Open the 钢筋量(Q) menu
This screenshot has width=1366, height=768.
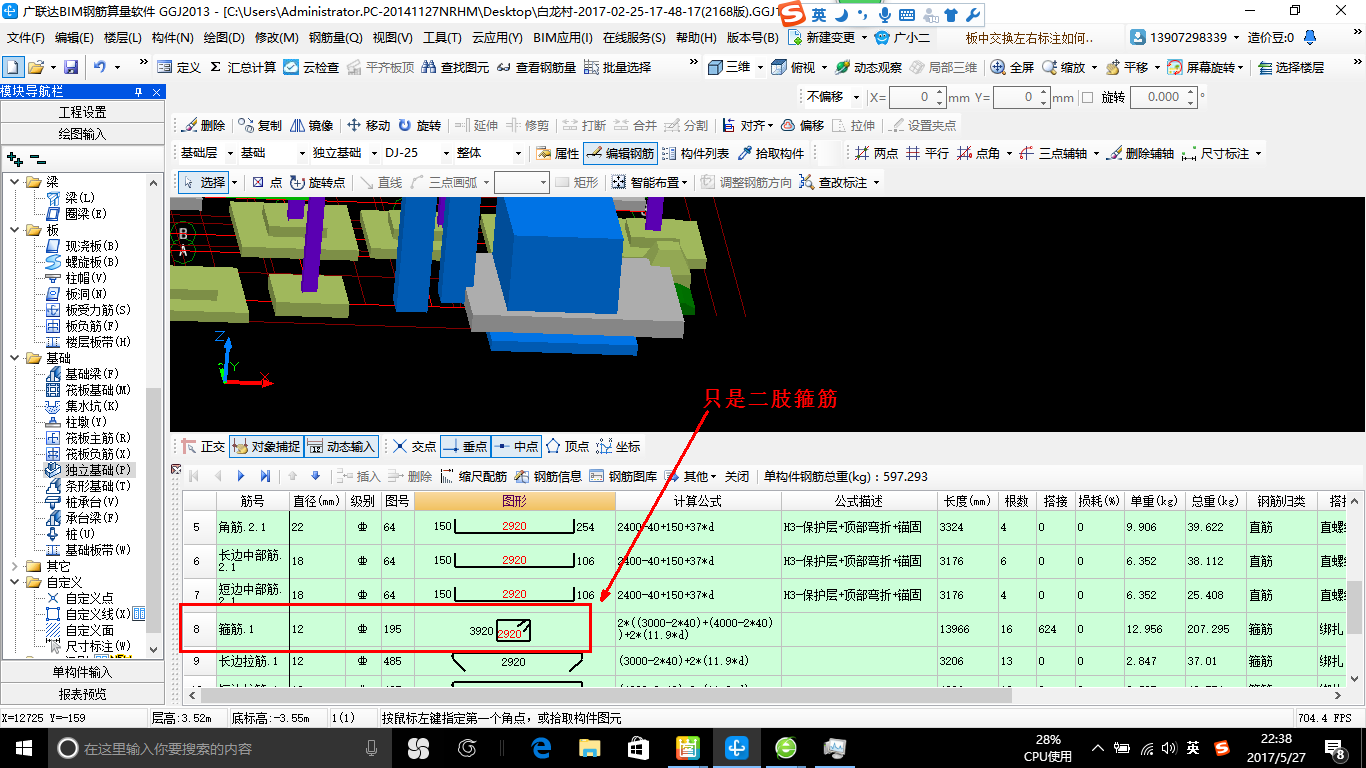point(335,38)
